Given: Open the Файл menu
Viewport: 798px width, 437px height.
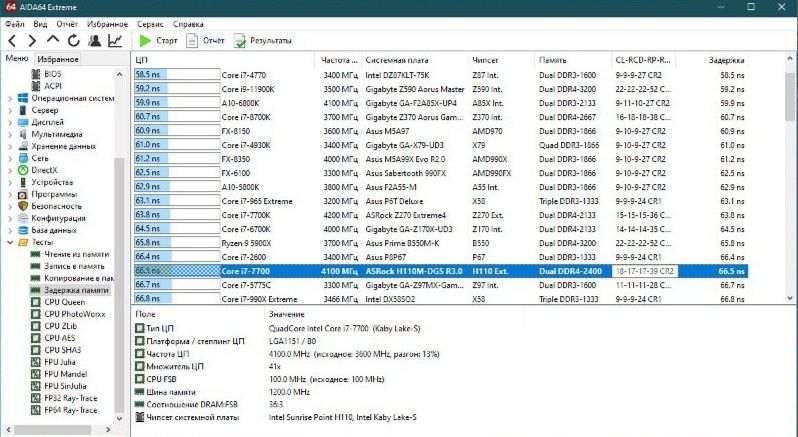Looking at the screenshot, I should [x=15, y=24].
